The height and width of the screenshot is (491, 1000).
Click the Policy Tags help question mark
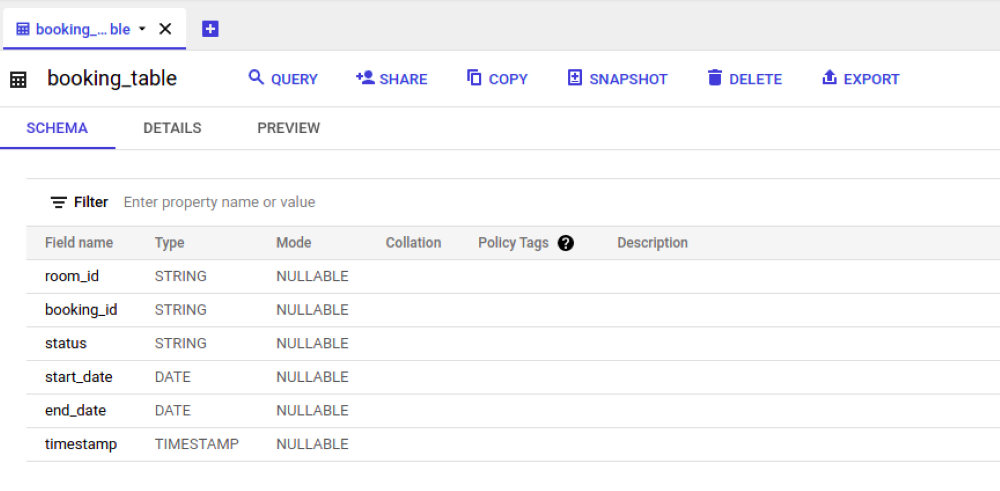coord(566,243)
